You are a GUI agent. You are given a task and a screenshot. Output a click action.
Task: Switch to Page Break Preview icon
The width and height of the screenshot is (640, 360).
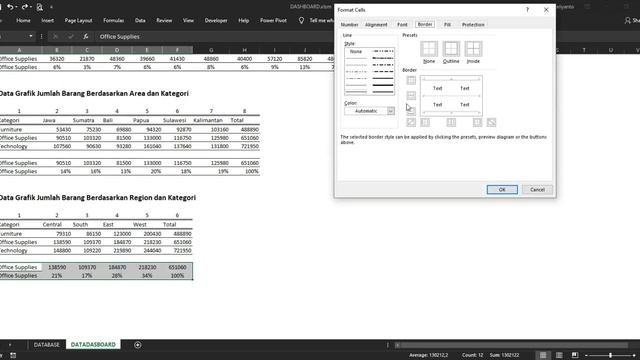coord(575,355)
